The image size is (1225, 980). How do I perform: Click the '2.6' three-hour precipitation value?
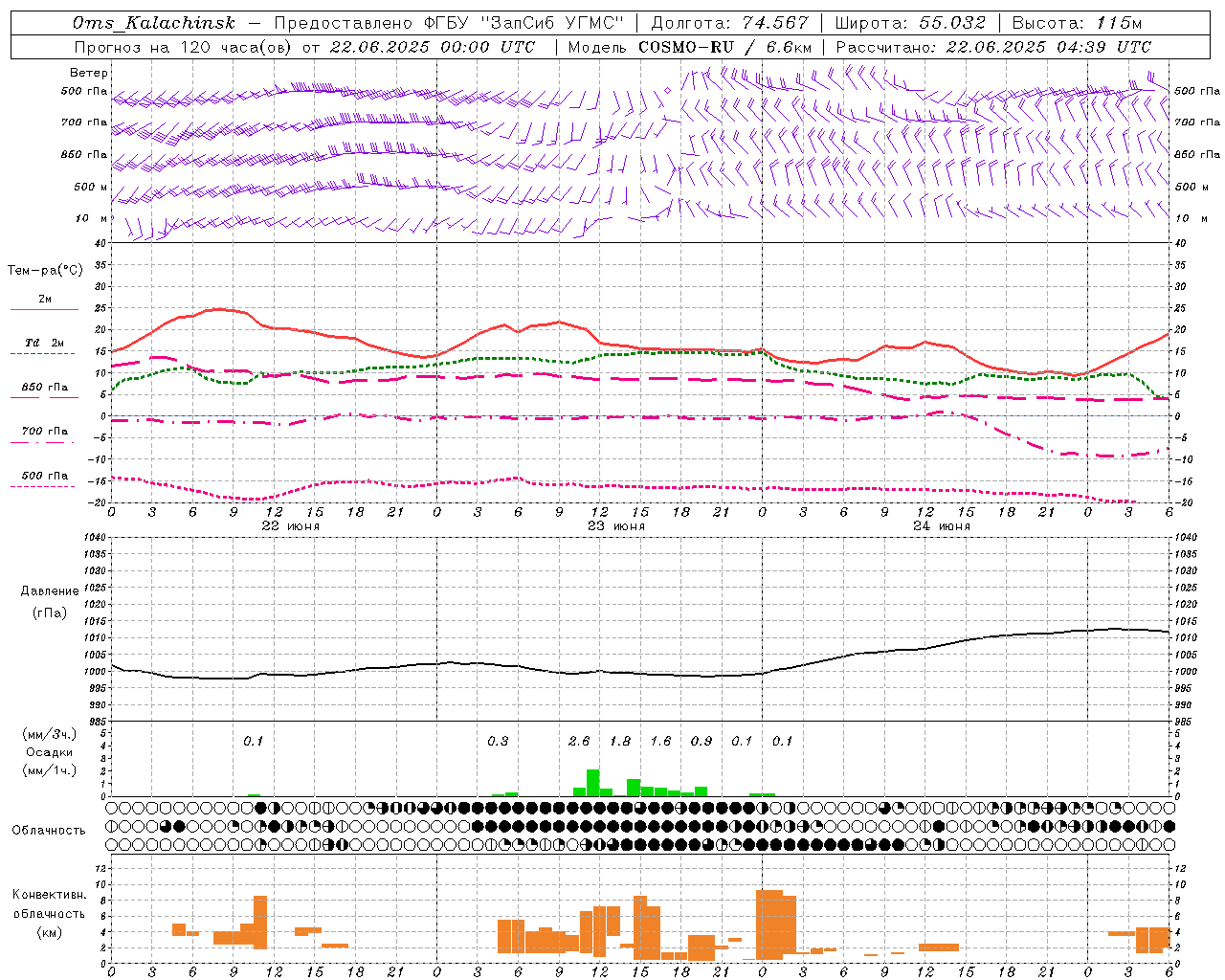coord(579,742)
